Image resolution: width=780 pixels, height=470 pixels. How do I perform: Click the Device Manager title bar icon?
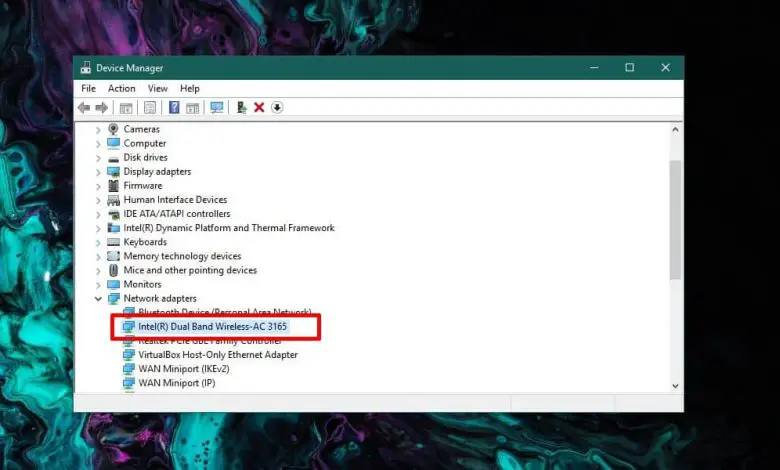pos(86,68)
